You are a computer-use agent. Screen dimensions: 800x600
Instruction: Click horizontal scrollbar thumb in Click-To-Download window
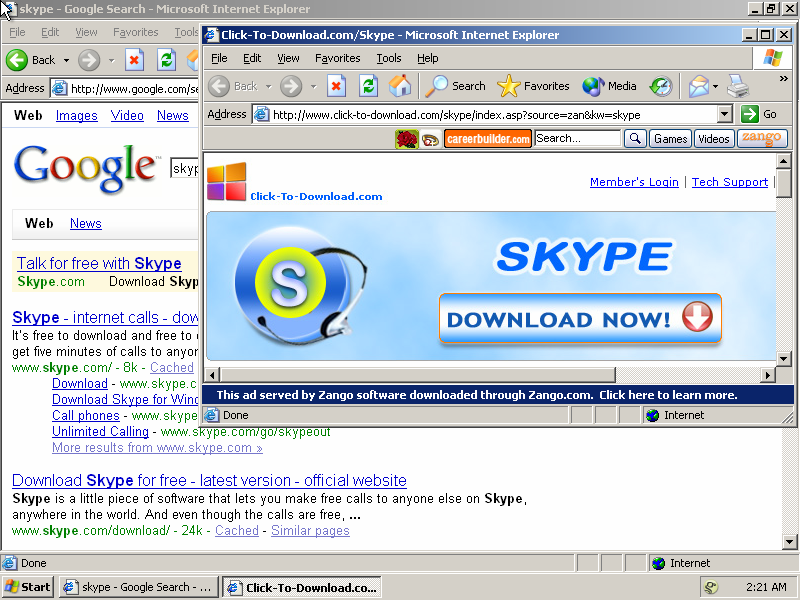pos(417,375)
